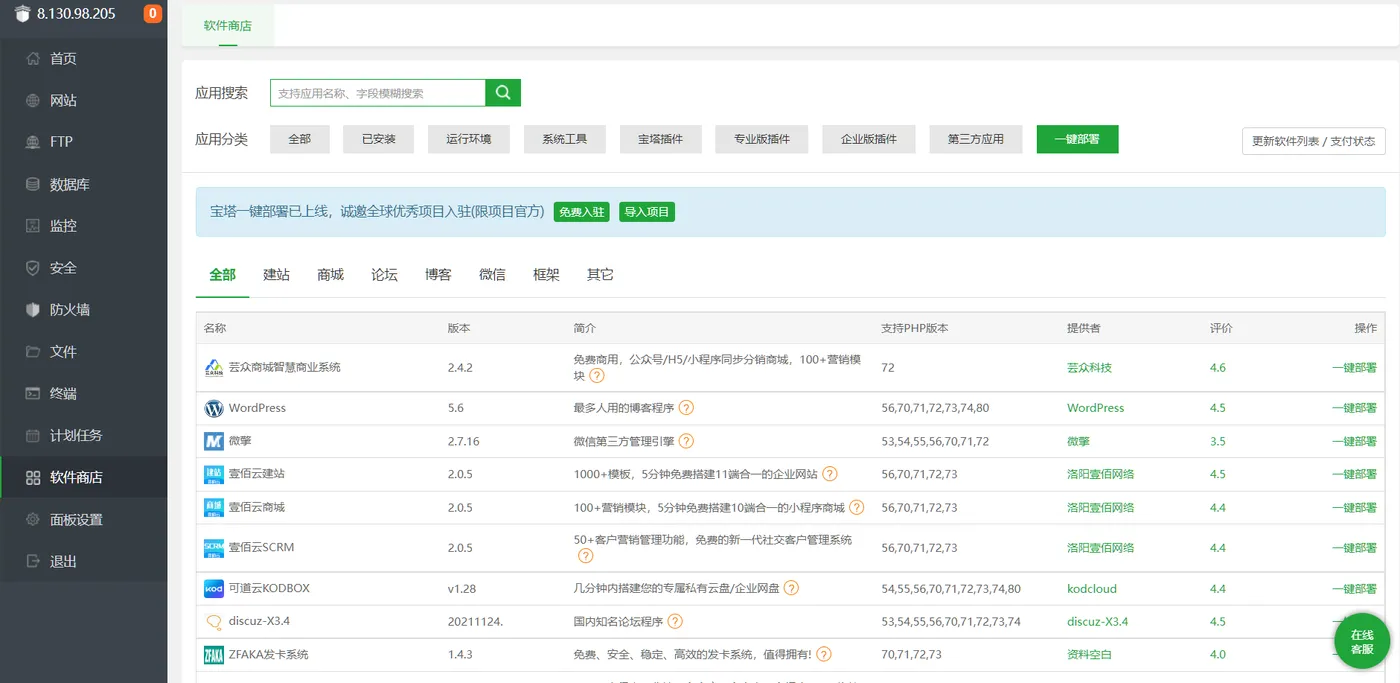This screenshot has height=683, width=1400.
Task: Select the 全部 application category button
Action: pos(300,140)
